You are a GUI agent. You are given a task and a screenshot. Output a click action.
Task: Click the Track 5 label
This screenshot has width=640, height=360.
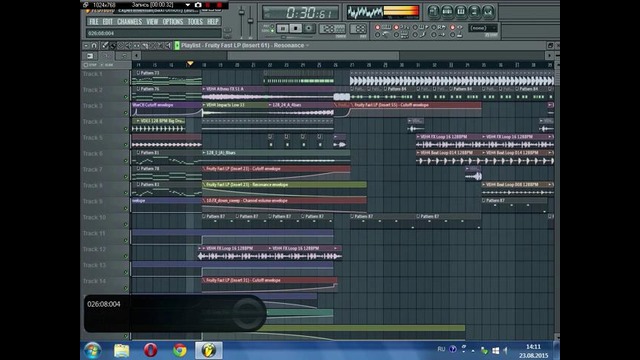93,138
